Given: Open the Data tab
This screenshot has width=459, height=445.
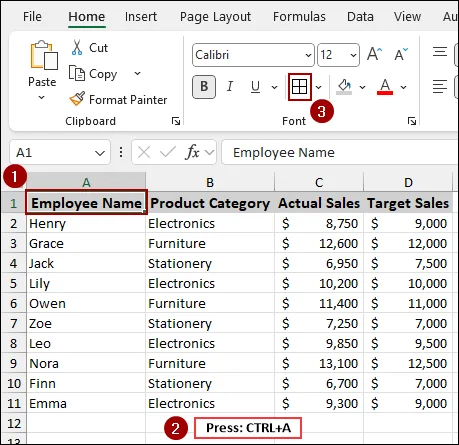Looking at the screenshot, I should pyautogui.click(x=360, y=17).
